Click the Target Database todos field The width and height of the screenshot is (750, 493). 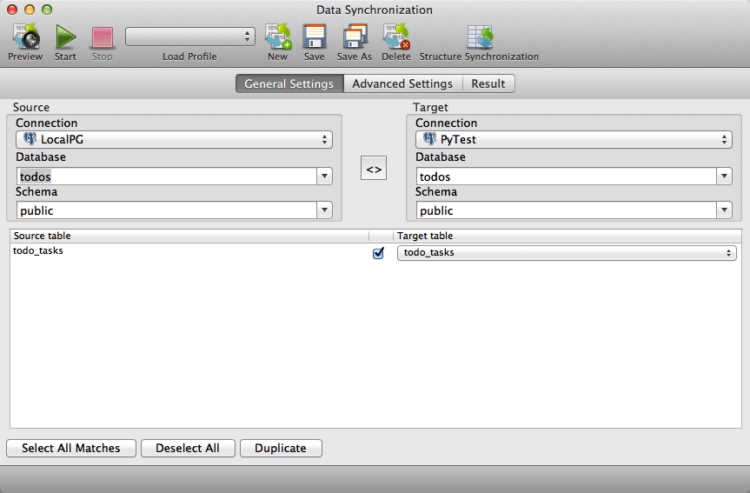coord(566,176)
